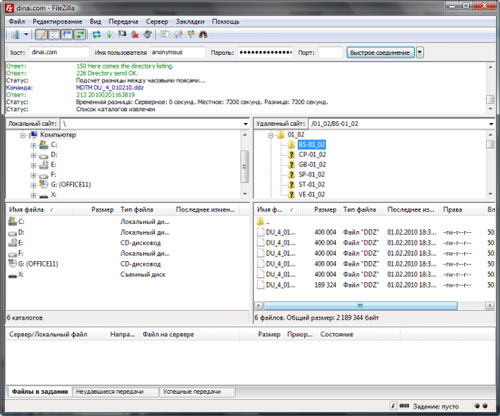Select the BS-01_02 remote folder
Viewport: 500px width, 416px height.
(x=312, y=145)
